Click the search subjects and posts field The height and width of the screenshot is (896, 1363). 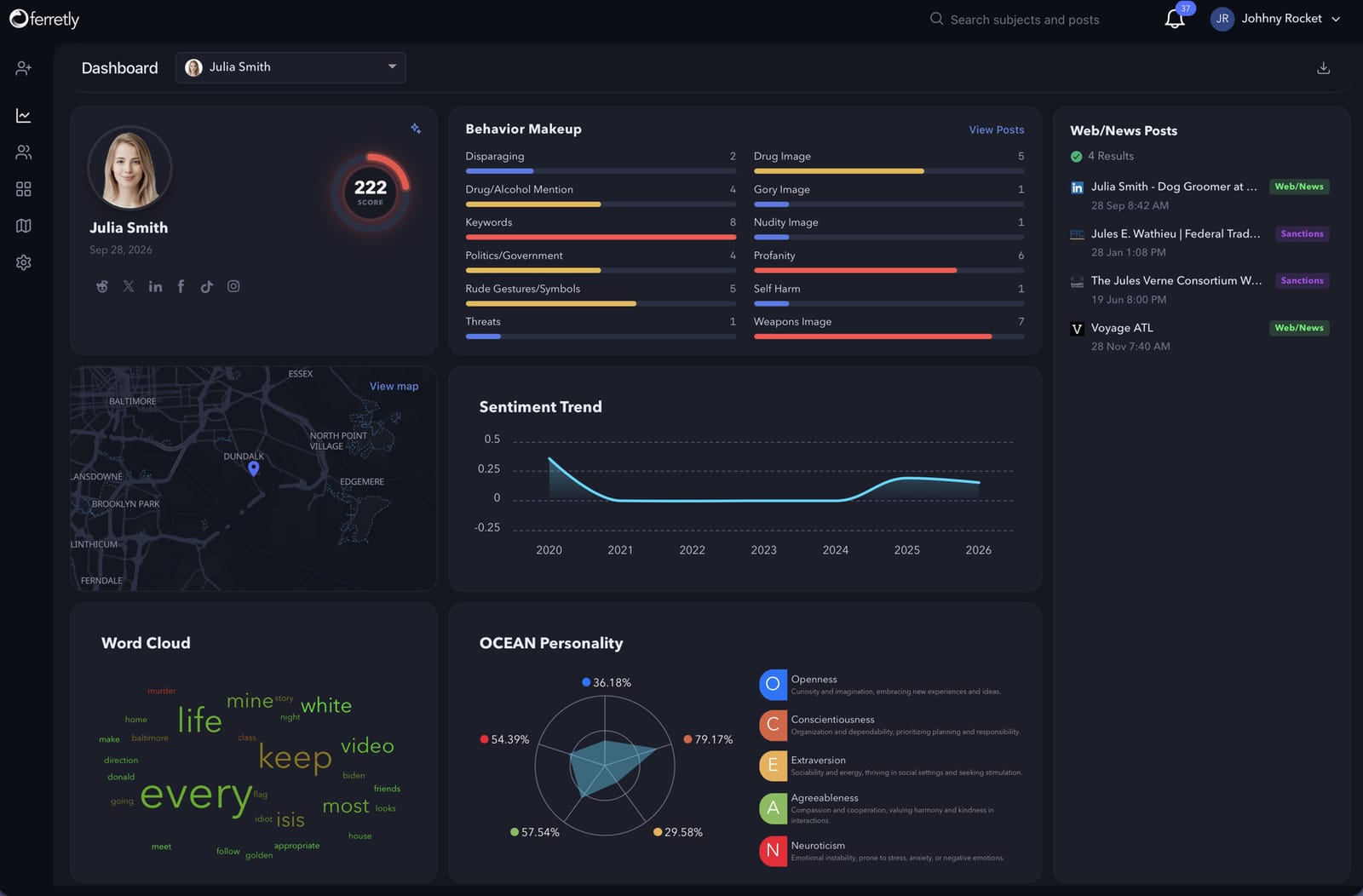1025,20
